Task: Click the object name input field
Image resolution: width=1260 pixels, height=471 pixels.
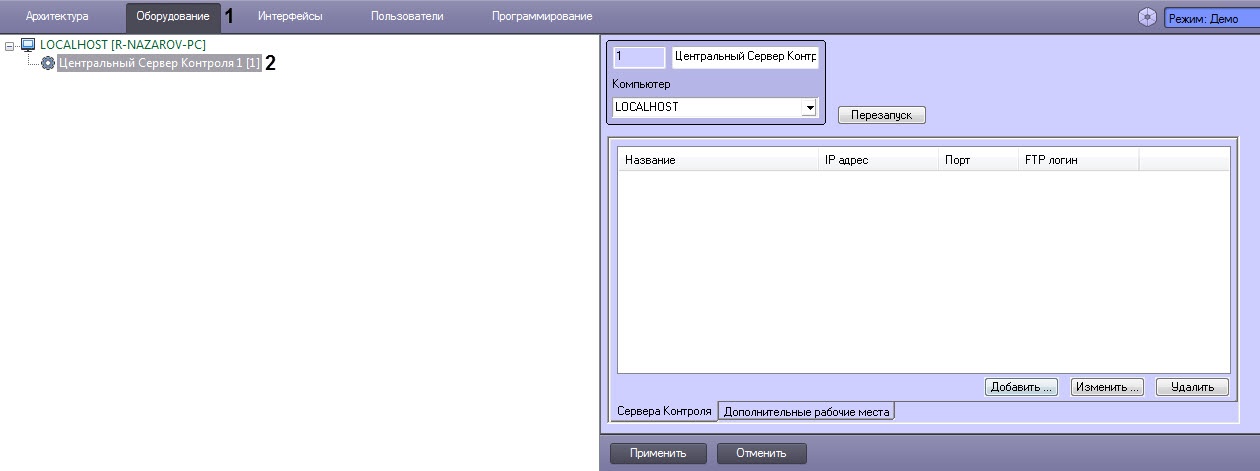Action: (746, 57)
